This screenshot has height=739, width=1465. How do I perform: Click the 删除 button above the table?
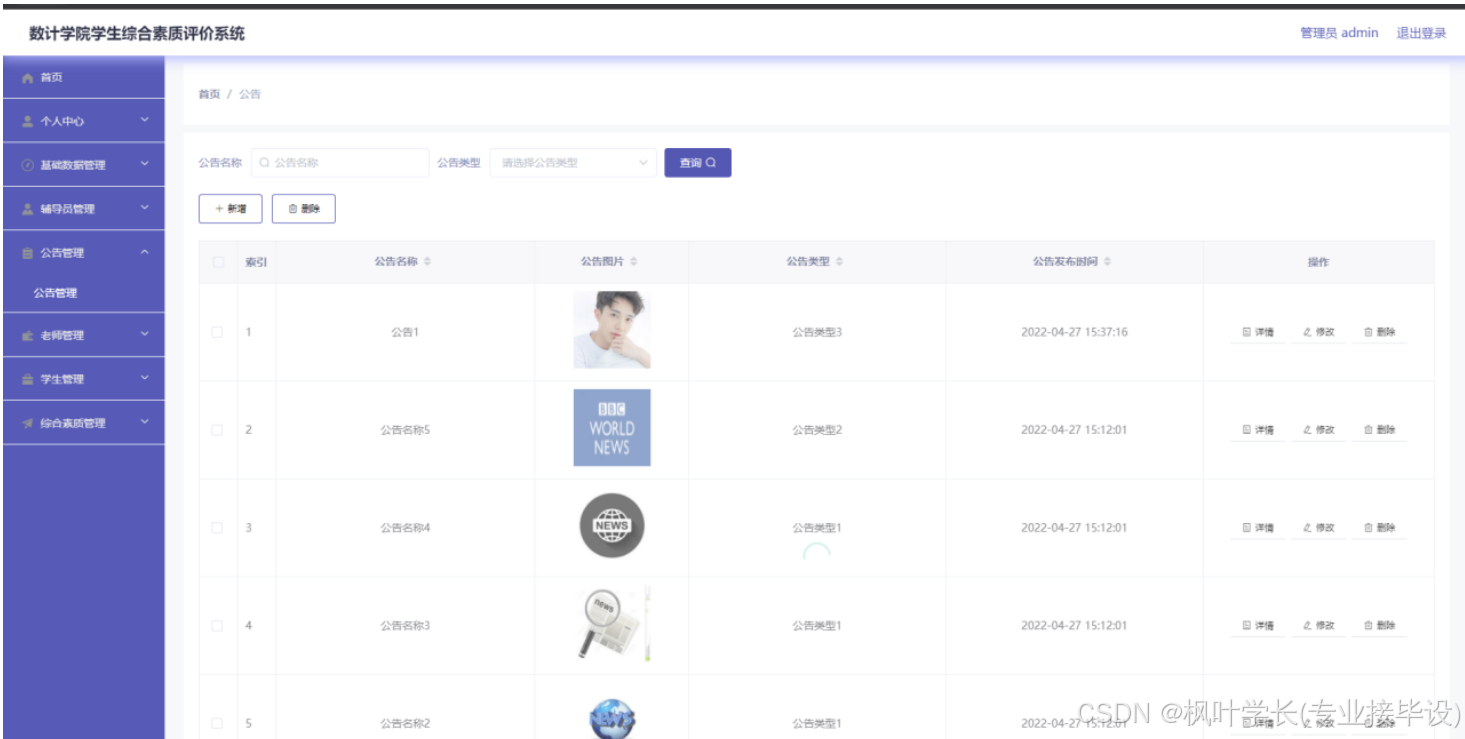tap(303, 209)
